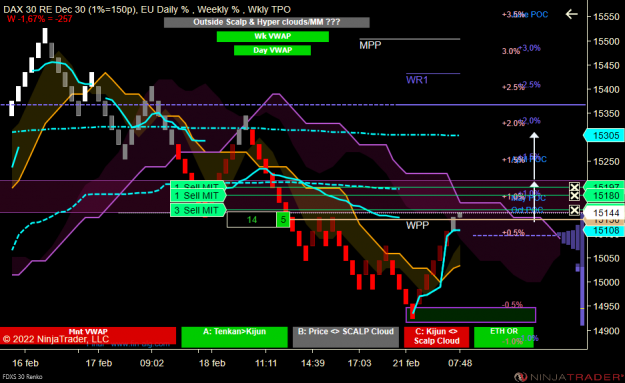The height and width of the screenshot is (383, 625).
Task: Click the 15180 green price marker
Action: 603,196
